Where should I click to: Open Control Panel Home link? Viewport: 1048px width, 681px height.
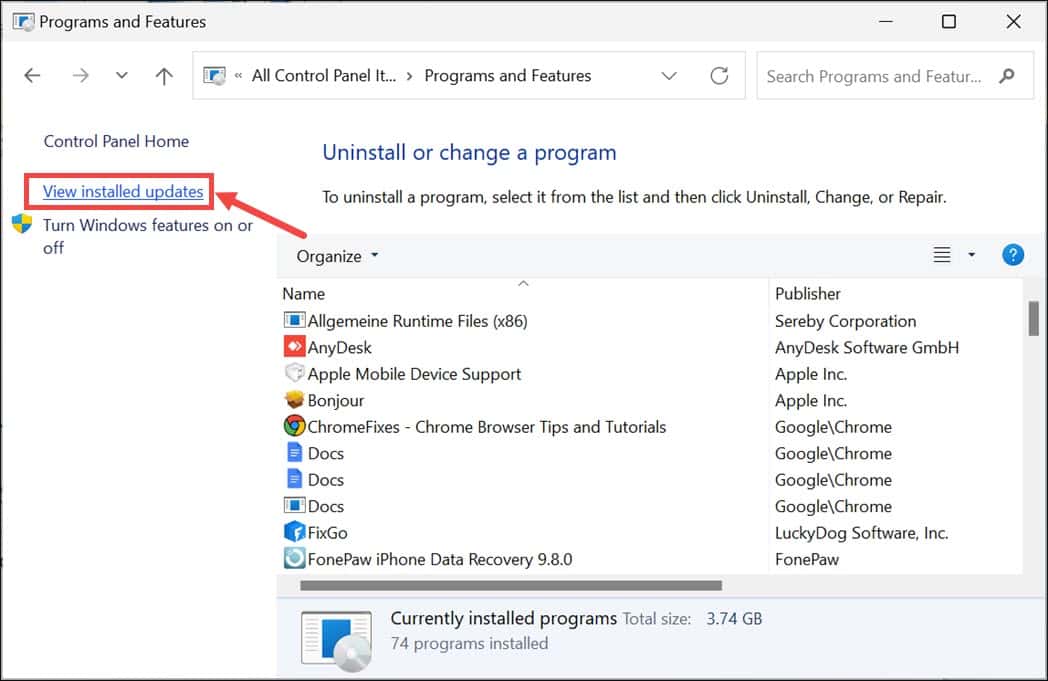116,141
